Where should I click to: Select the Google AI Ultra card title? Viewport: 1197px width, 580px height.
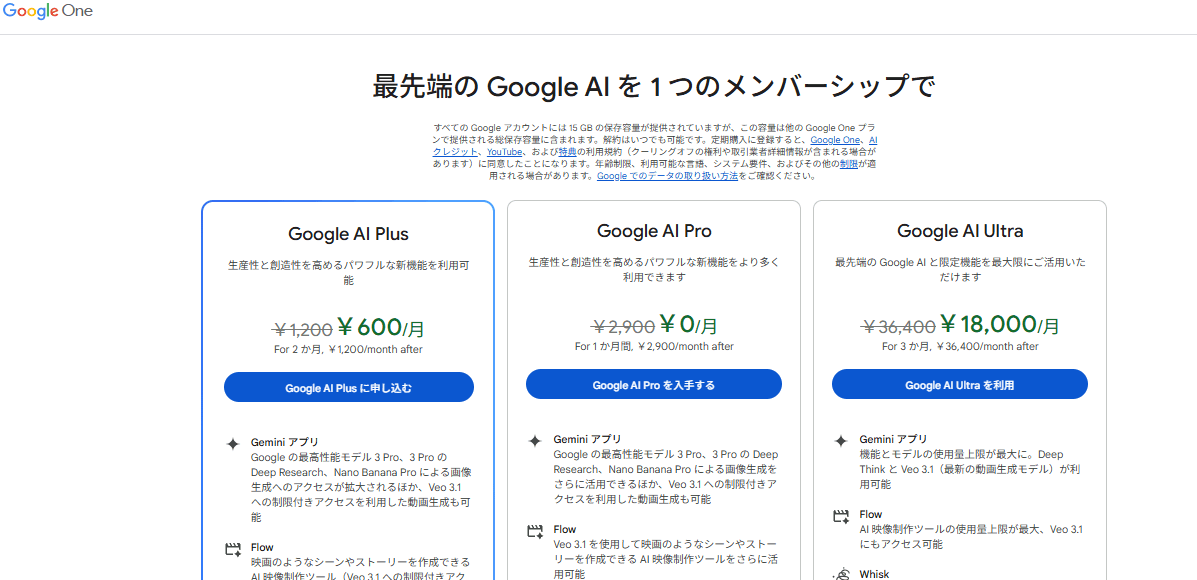960,231
